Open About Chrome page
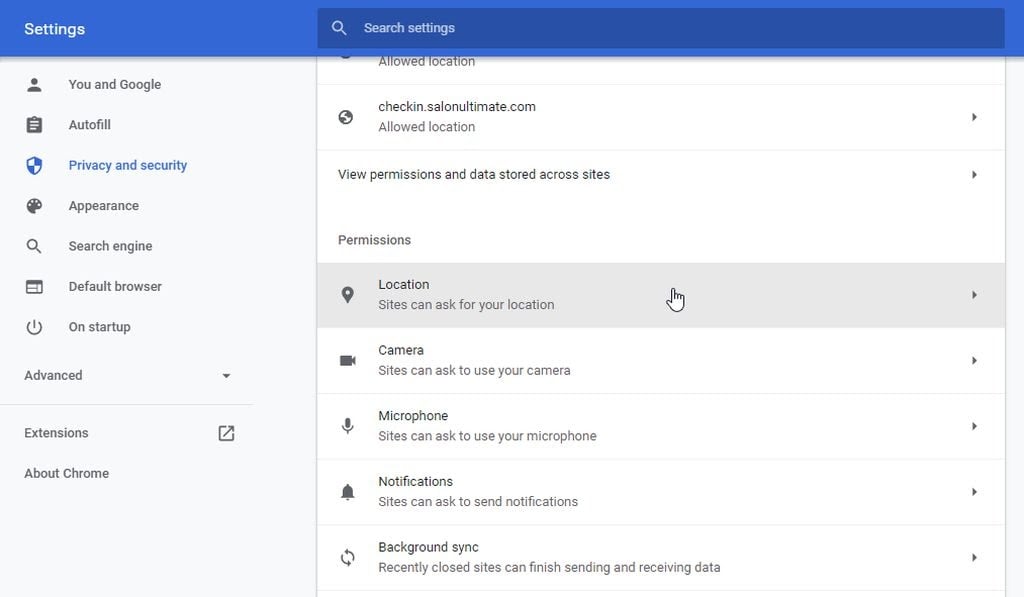The image size is (1024, 597). point(66,473)
